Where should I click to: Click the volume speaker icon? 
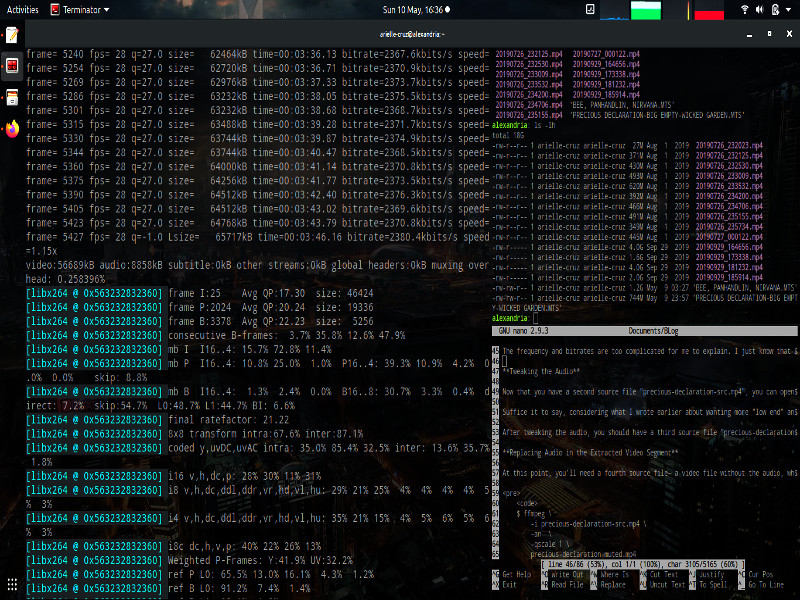pos(760,10)
